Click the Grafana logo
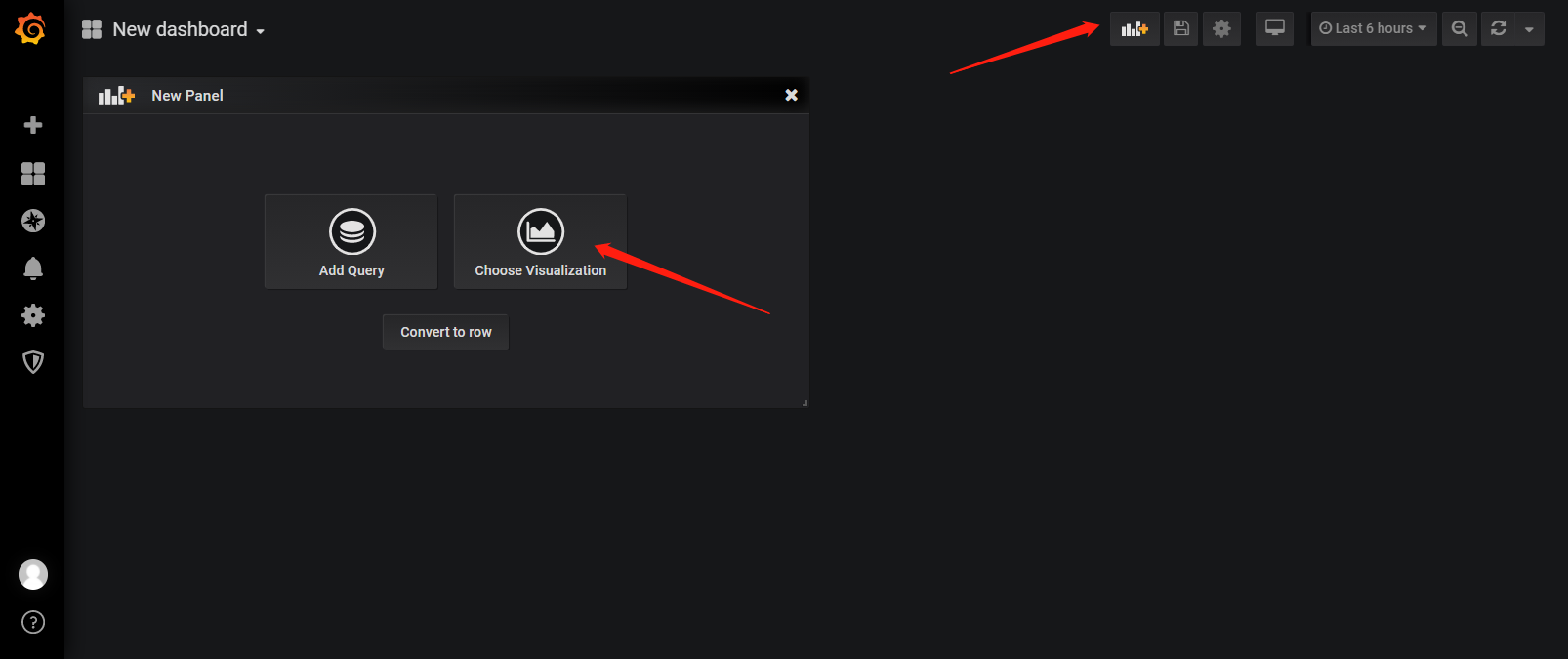1568x659 pixels. tap(30, 28)
